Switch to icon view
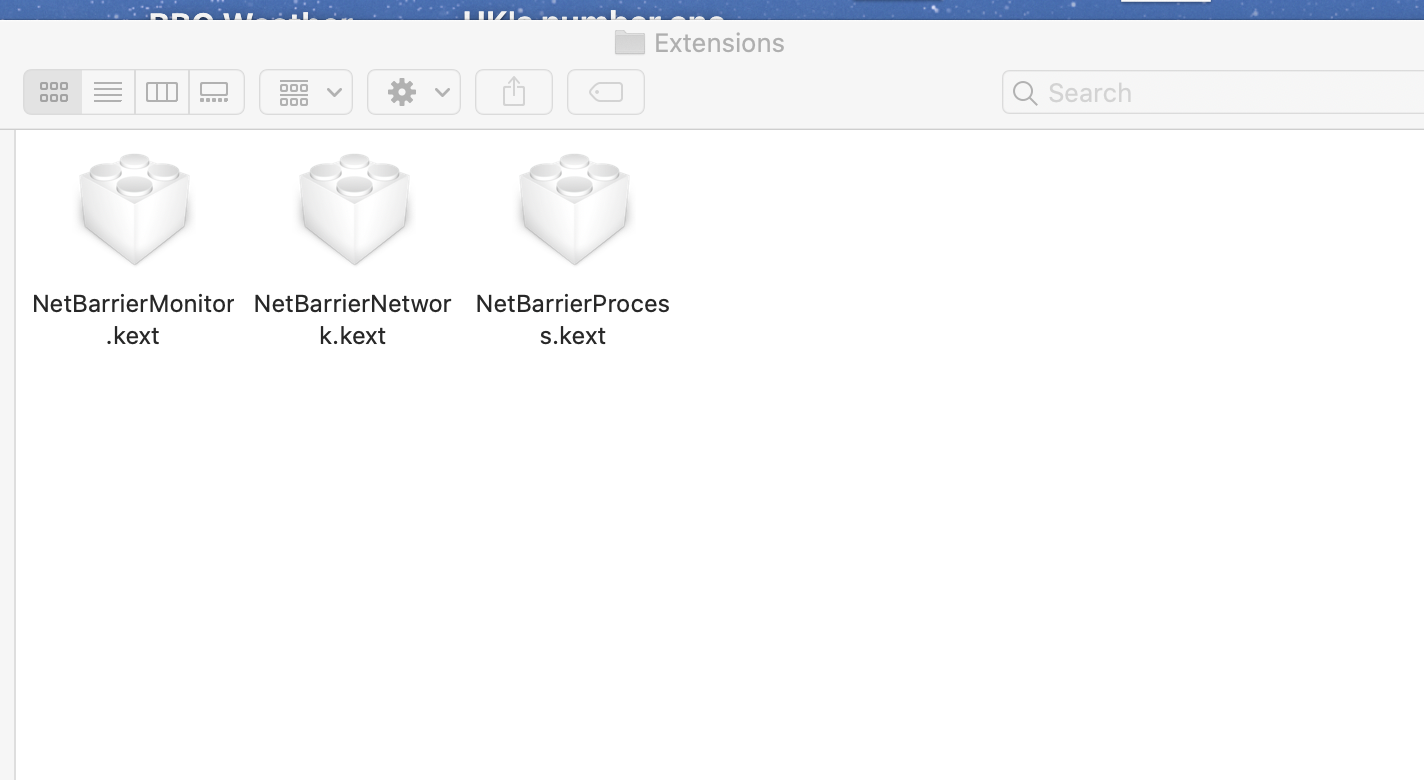The image size is (1424, 780). 53,92
